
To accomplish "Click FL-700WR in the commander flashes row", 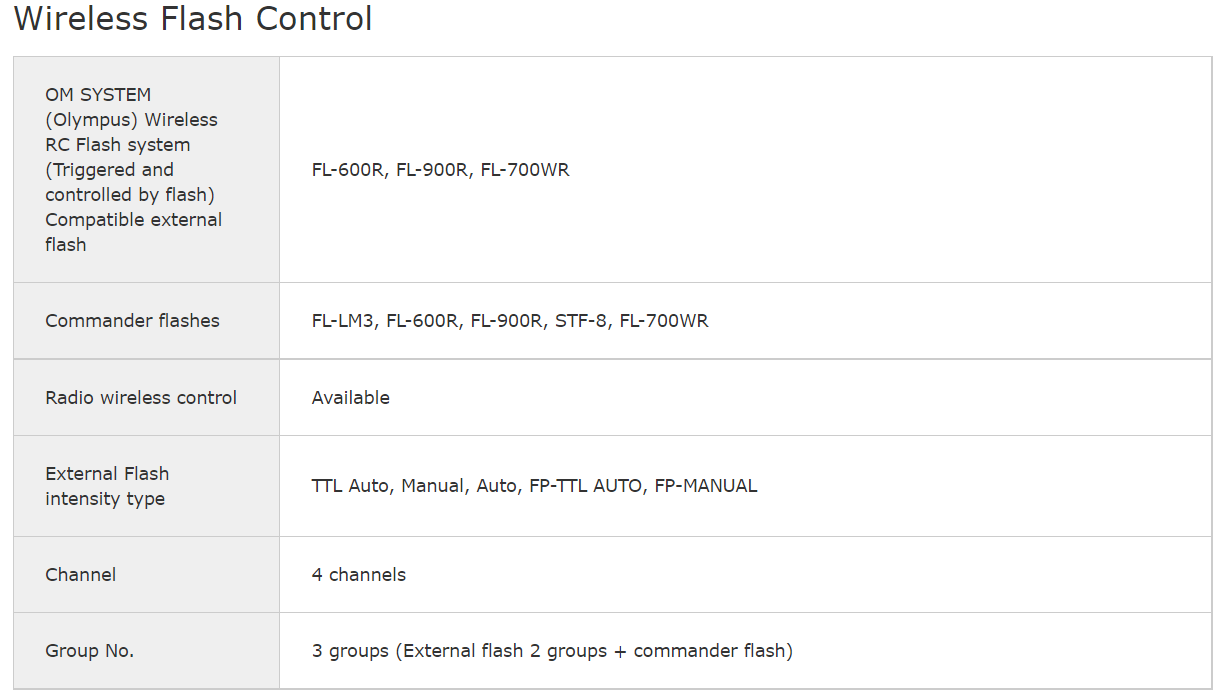I will [664, 321].
